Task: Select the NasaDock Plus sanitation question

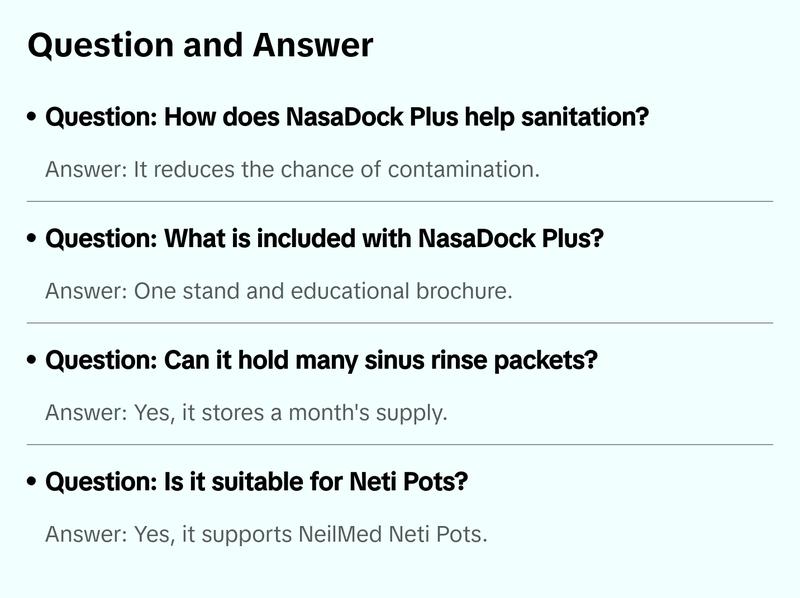Action: coord(347,117)
